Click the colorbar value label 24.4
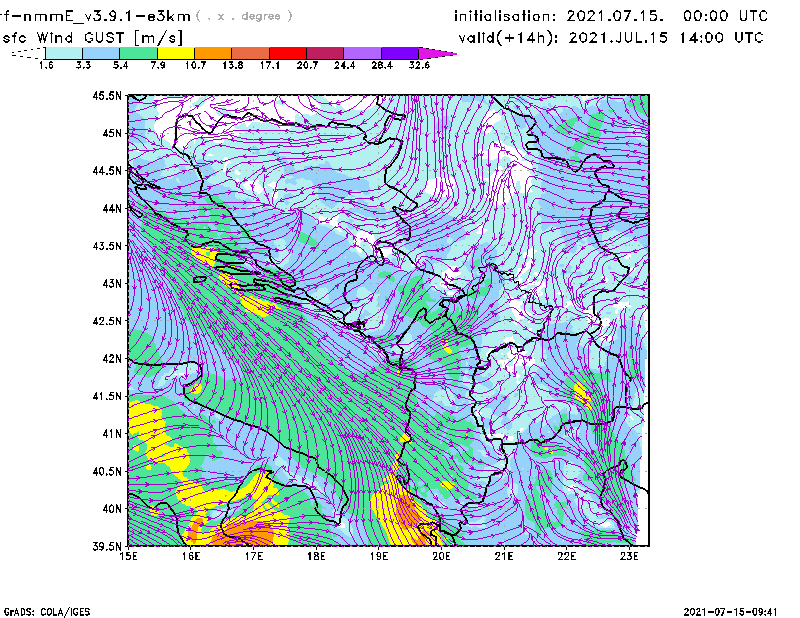This screenshot has height=618, width=800. click(x=344, y=65)
